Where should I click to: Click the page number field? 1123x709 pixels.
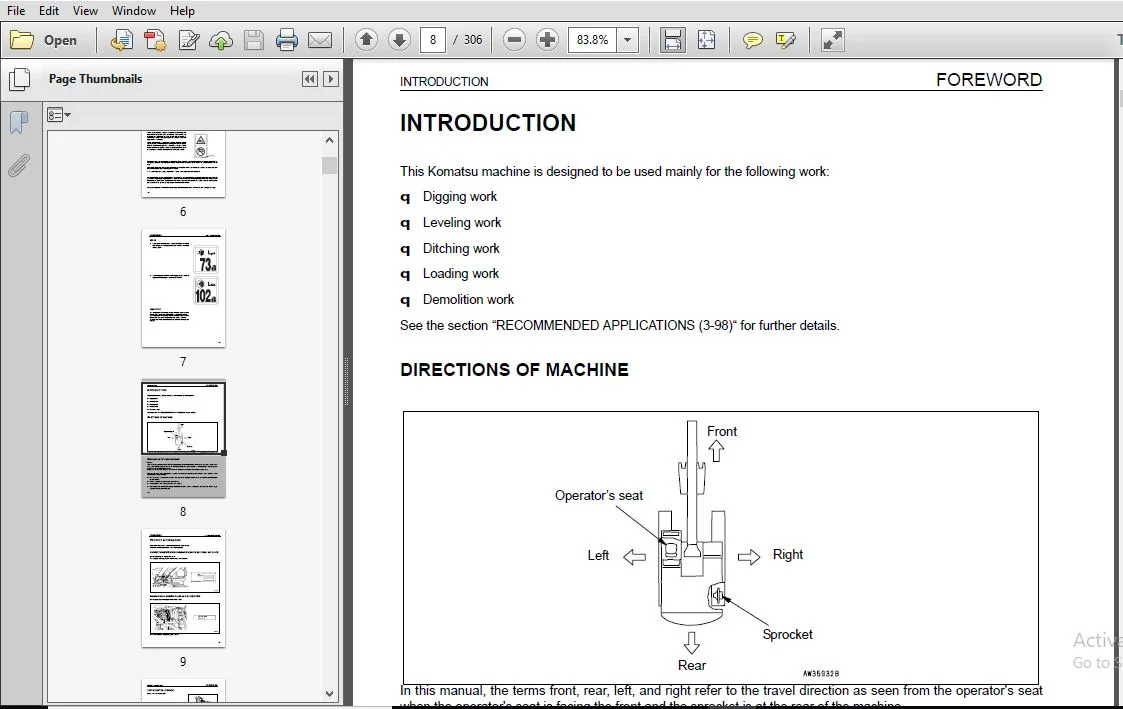tap(433, 39)
